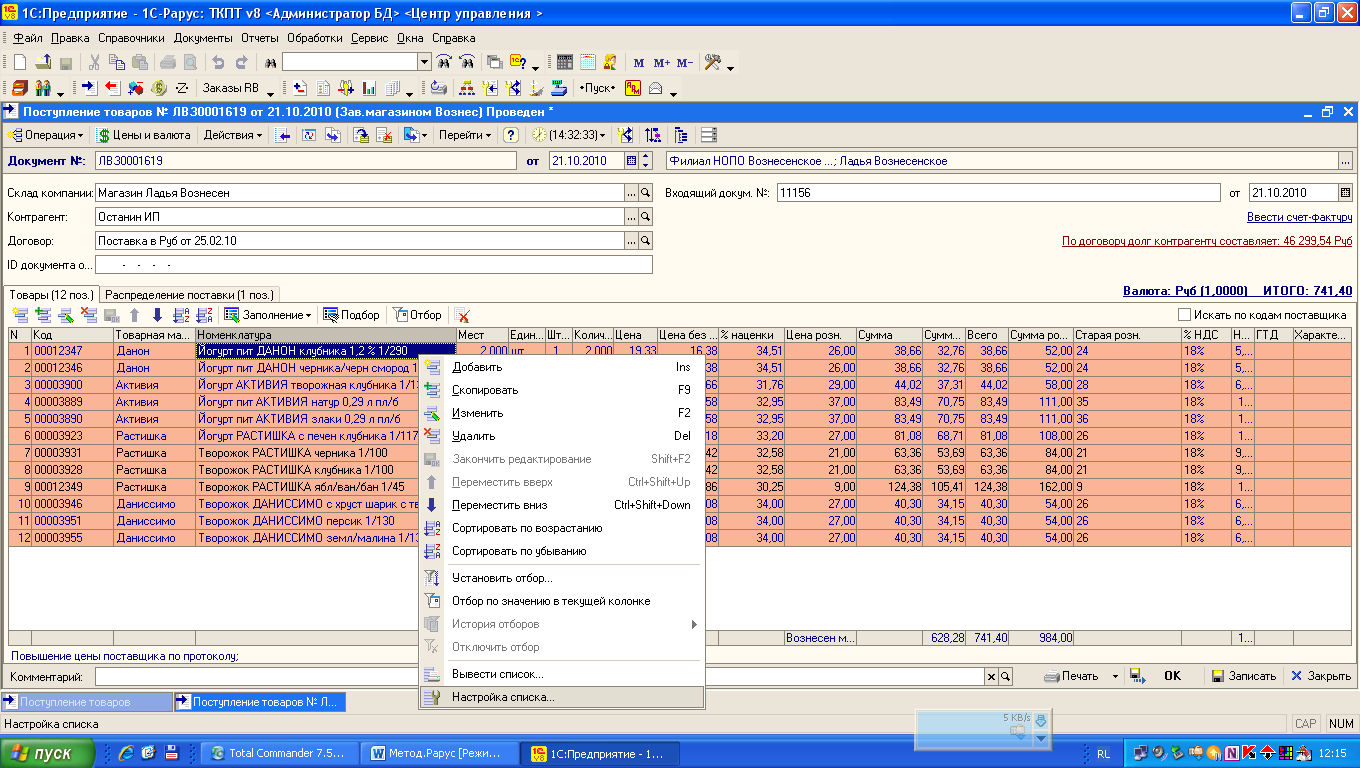This screenshot has width=1360, height=768.
Task: Expand the time (14:32:33) dropdown
Action: (x=568, y=135)
